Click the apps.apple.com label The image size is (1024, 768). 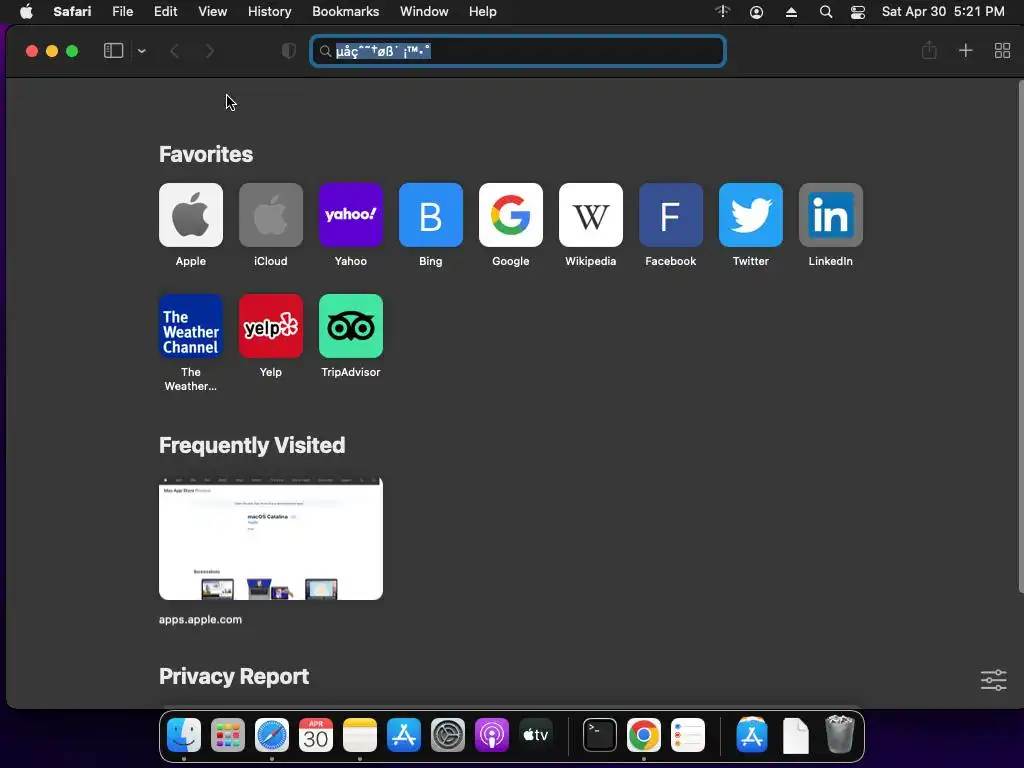pyautogui.click(x=200, y=620)
